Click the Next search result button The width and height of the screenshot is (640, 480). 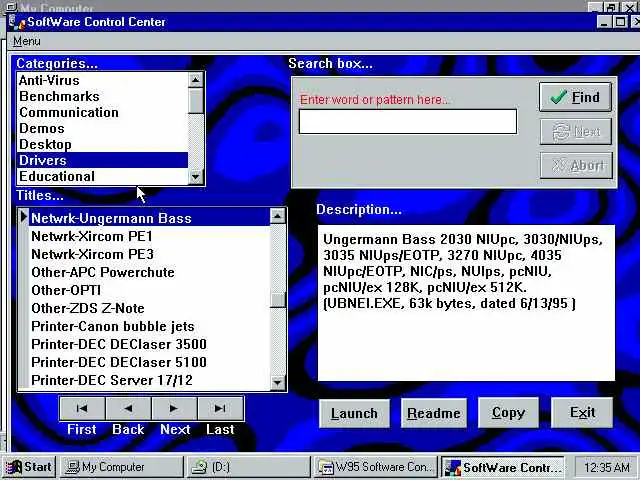[x=576, y=131]
